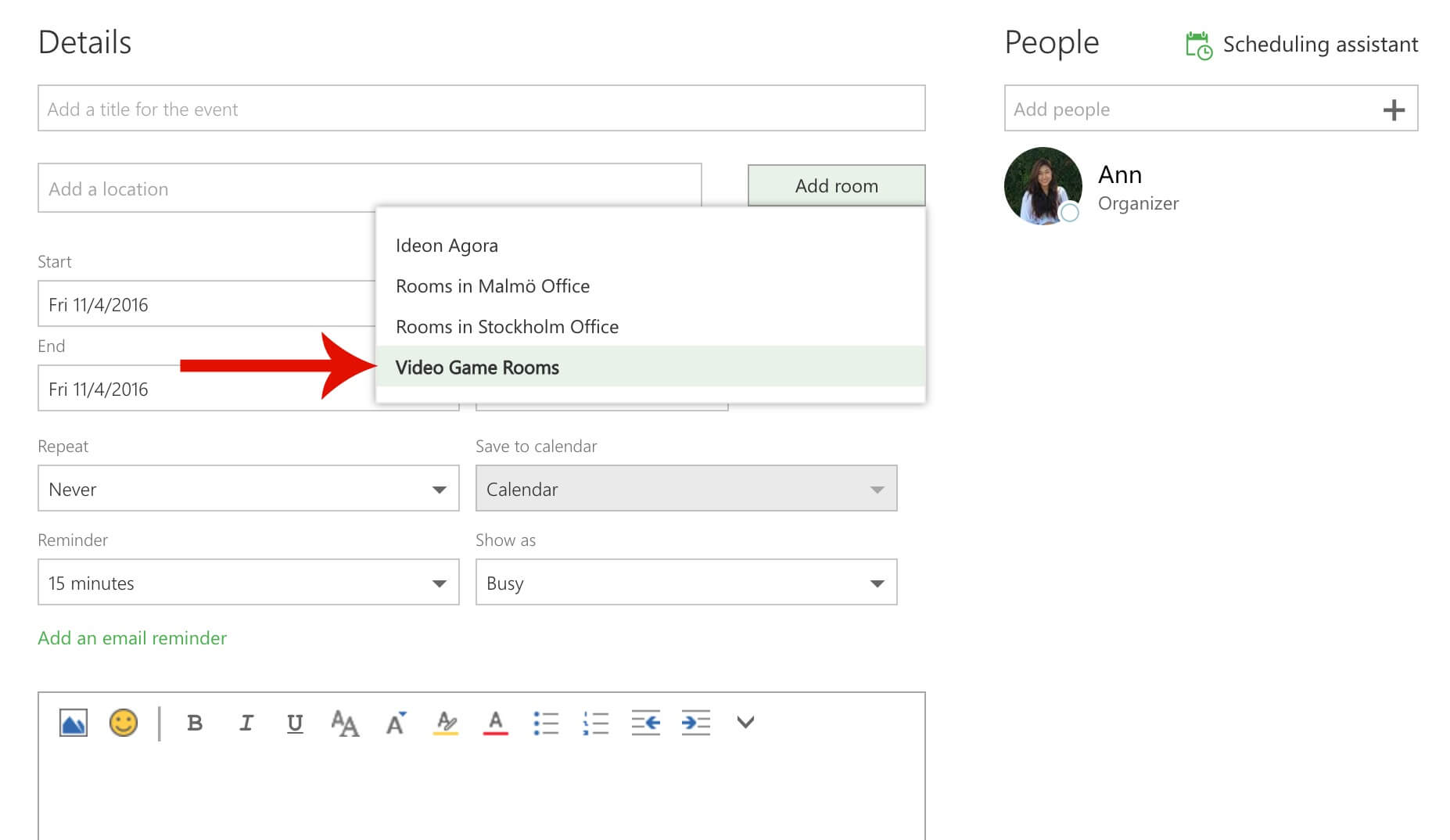Screen dimensions: 1450x840
Task: Start a numbered list in the editor
Action: coord(596,723)
